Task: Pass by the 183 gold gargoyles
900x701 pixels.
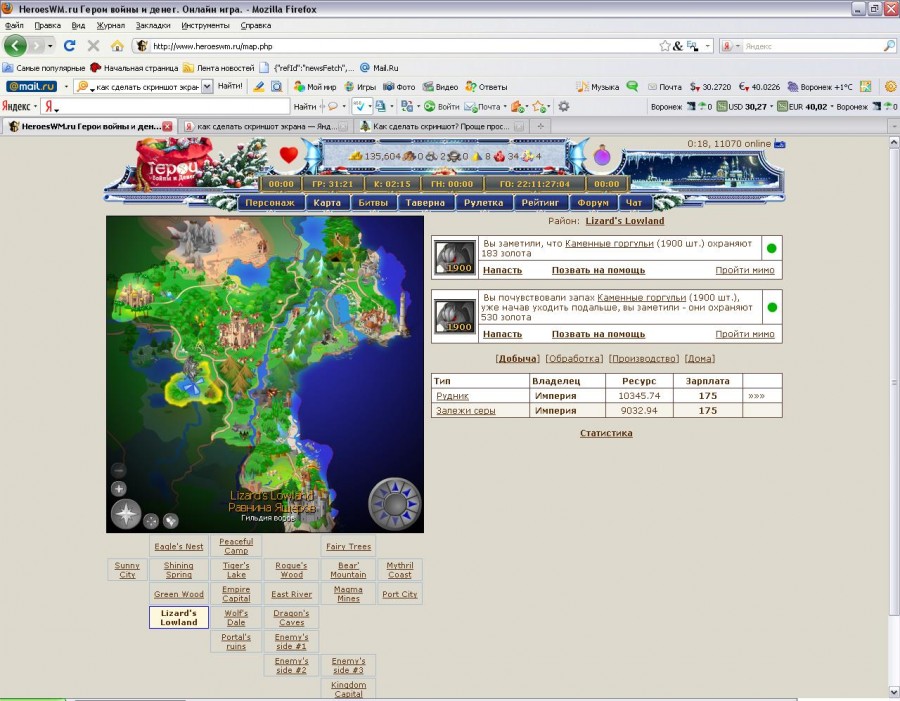Action: (x=744, y=270)
